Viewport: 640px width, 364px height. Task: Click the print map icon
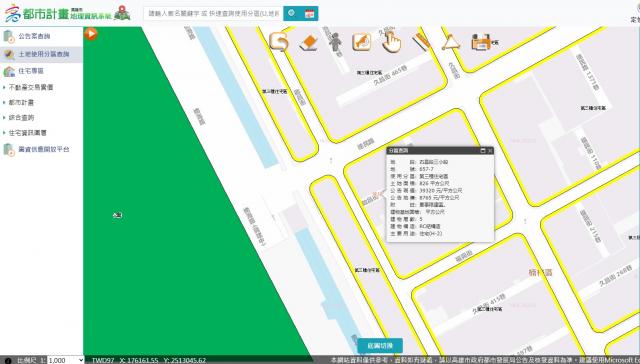481,42
